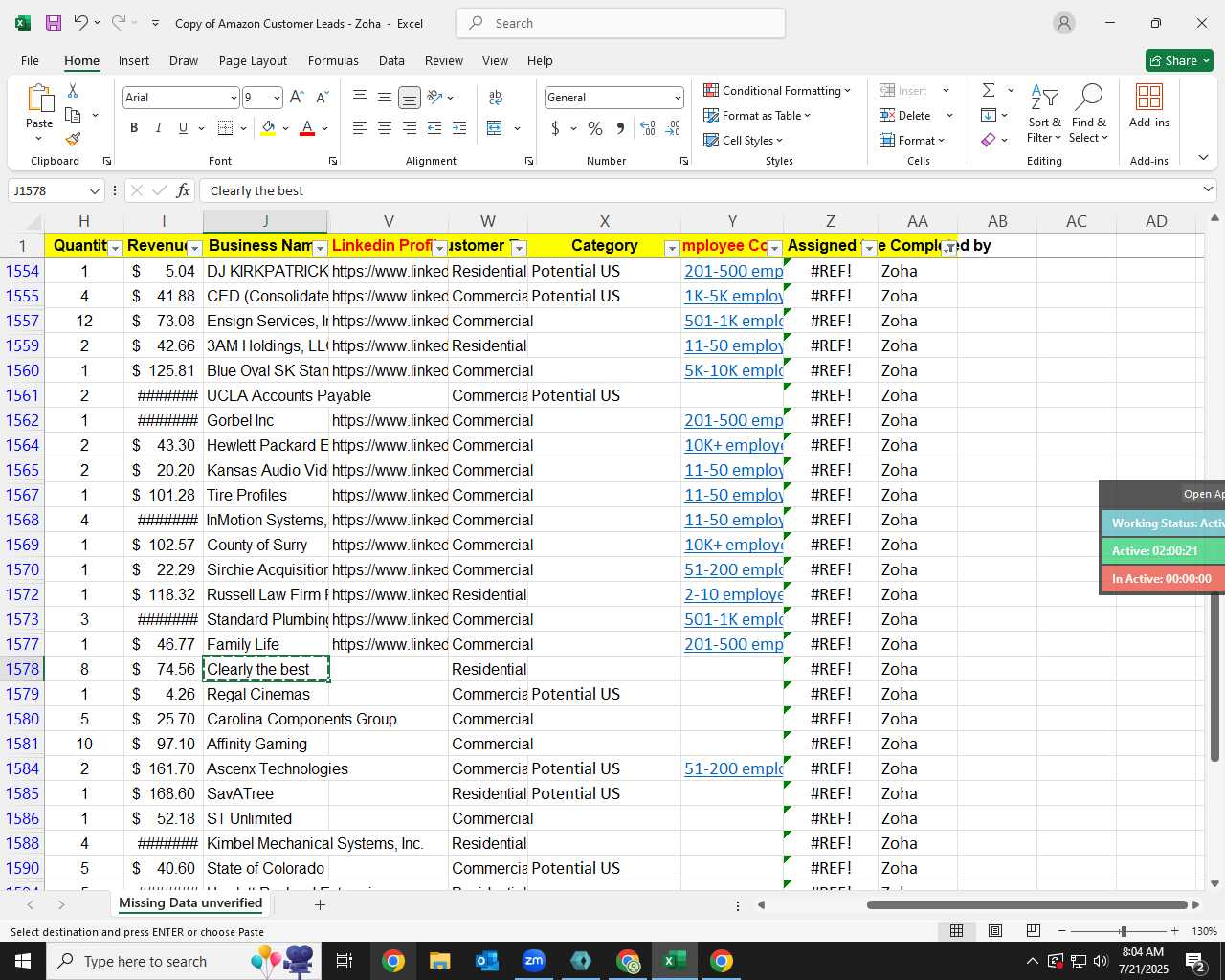Screen dimensions: 1225x980
Task: Open Sort & Filter options
Action: point(1044,114)
